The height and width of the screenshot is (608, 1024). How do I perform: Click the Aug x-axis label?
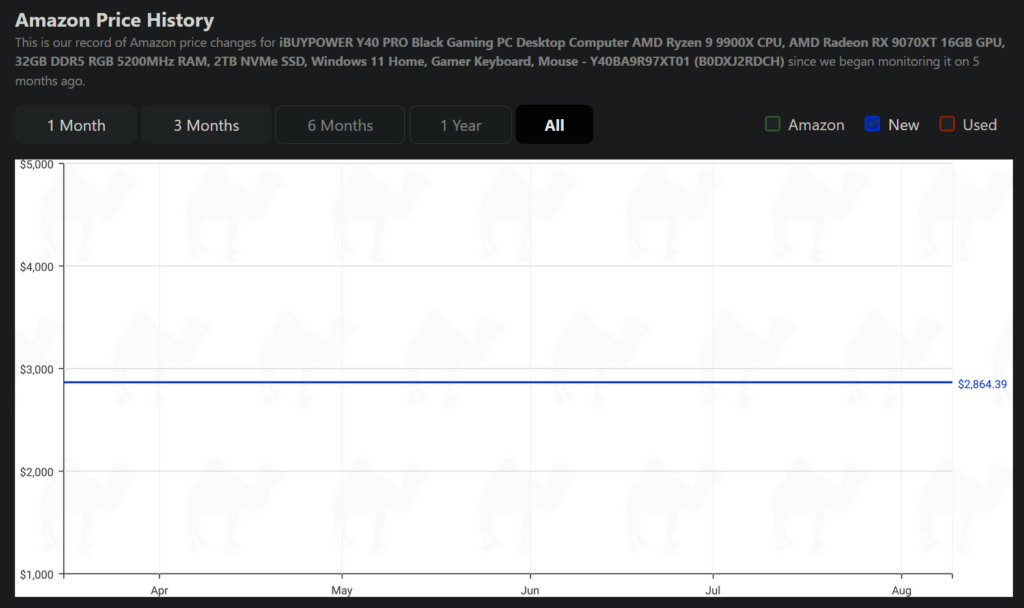click(901, 590)
